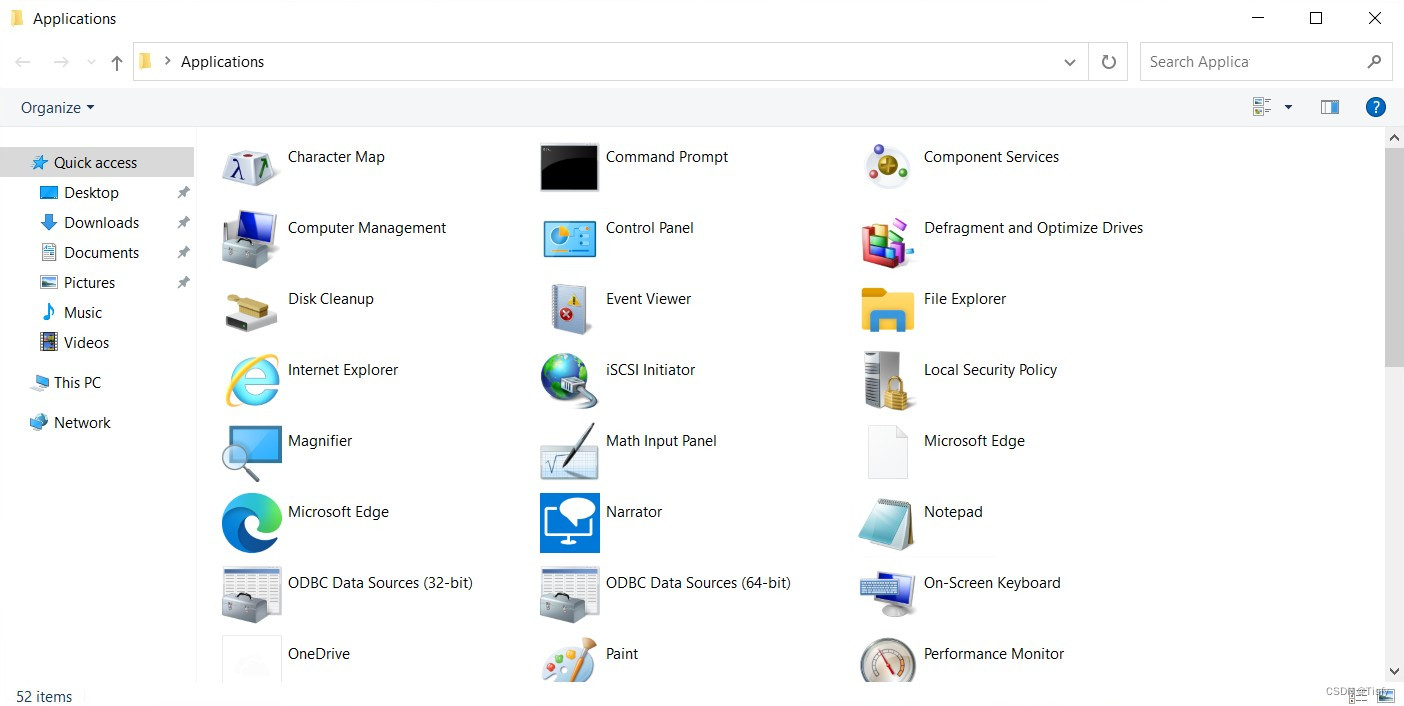Open the Math Input Panel icon
The image size is (1404, 706).
click(569, 451)
